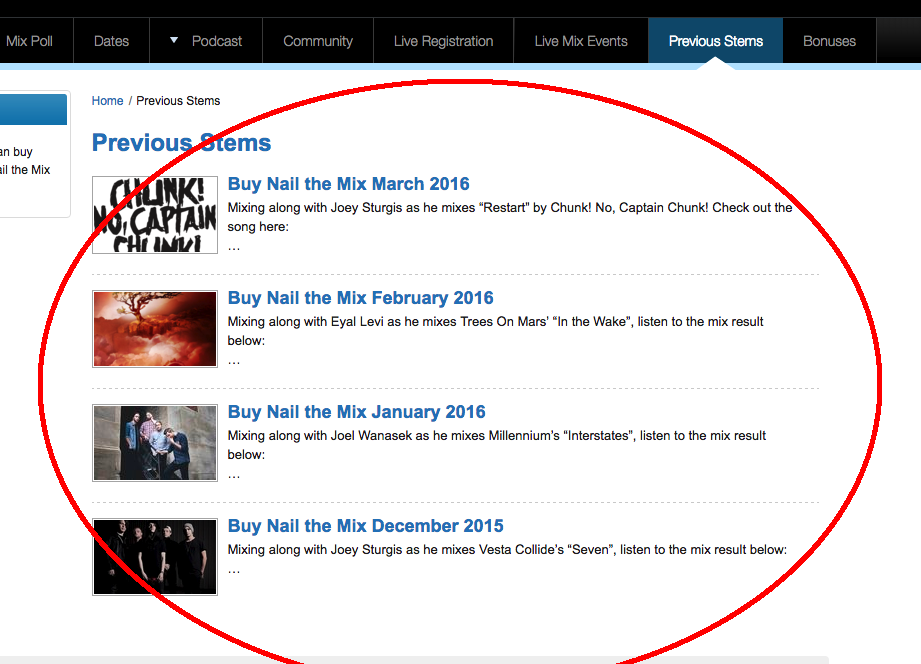The image size is (921, 664).
Task: Click the Trees On Mars red artwork thumbnail
Action: [155, 329]
